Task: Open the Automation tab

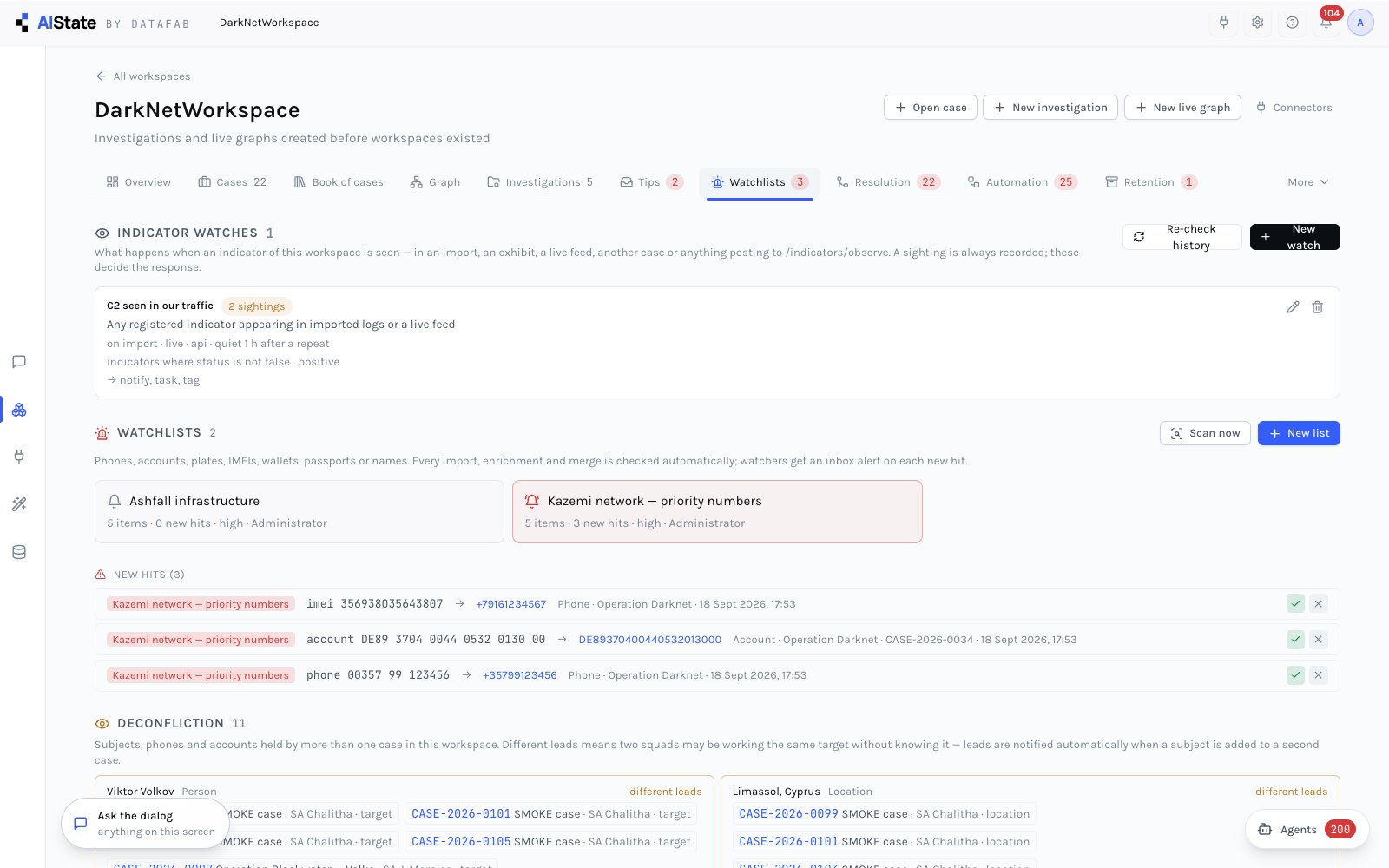Action: point(1023,182)
